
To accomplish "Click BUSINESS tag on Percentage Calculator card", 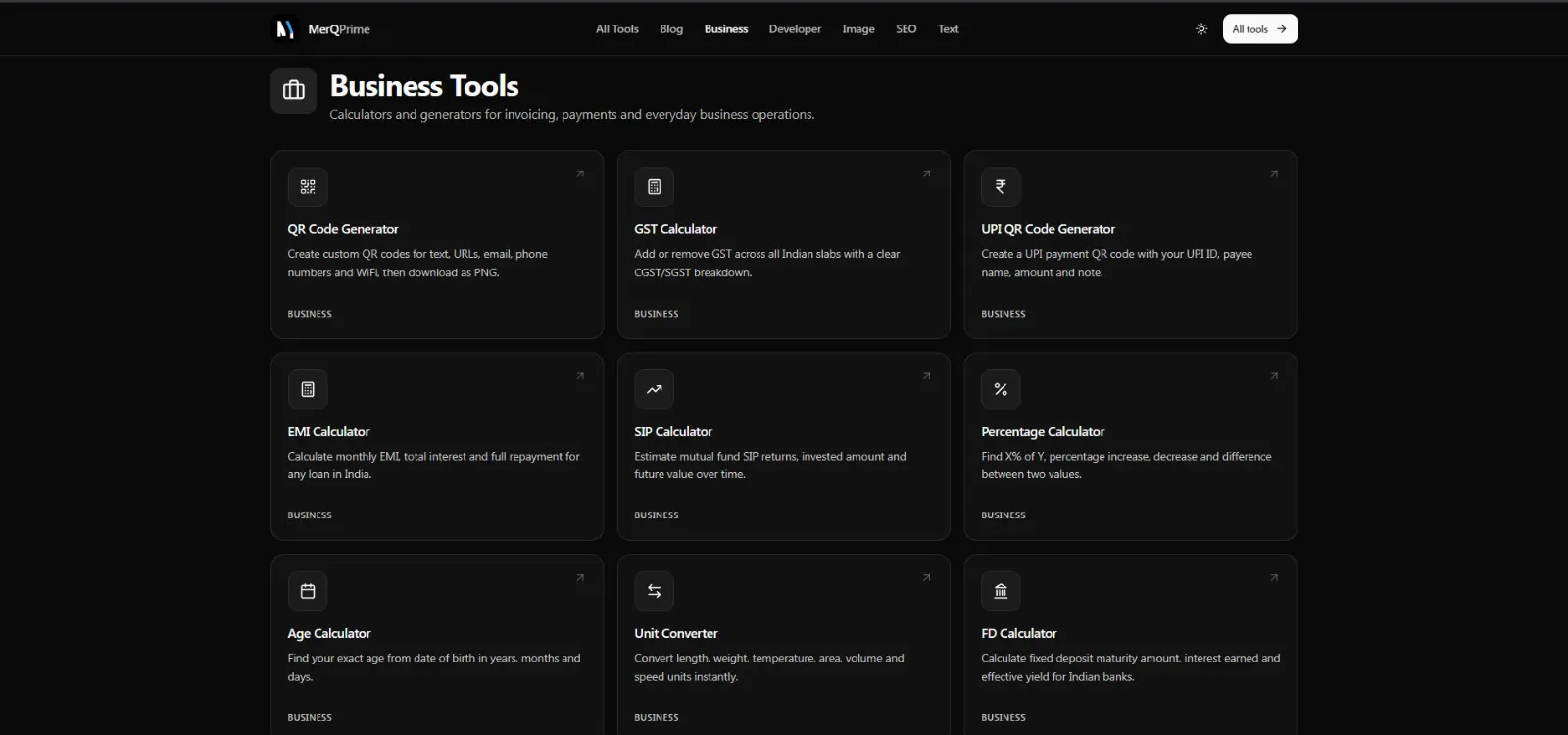I will tap(1004, 515).
